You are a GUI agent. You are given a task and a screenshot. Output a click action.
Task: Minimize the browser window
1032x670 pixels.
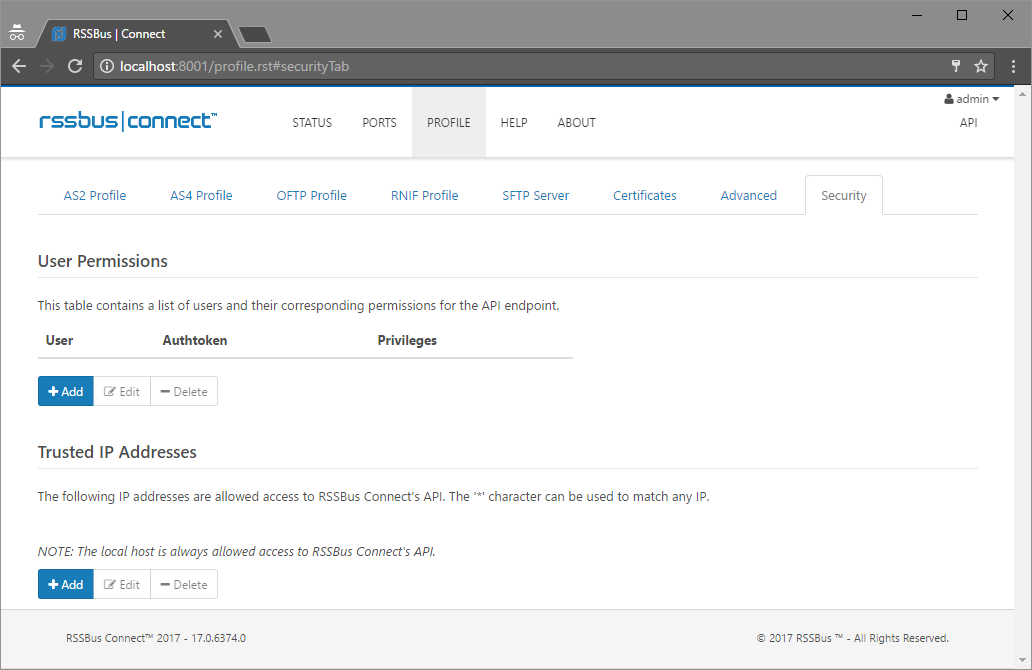pyautogui.click(x=917, y=15)
